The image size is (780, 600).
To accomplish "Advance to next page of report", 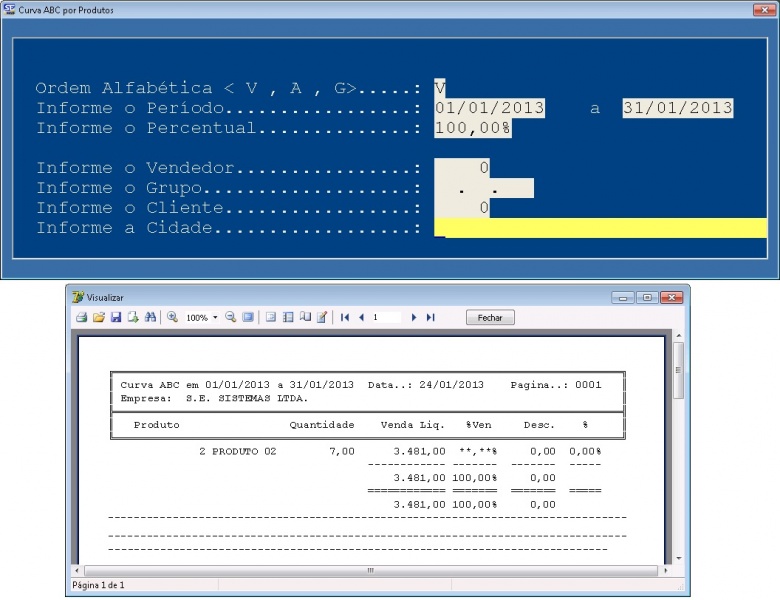I will 414,317.
